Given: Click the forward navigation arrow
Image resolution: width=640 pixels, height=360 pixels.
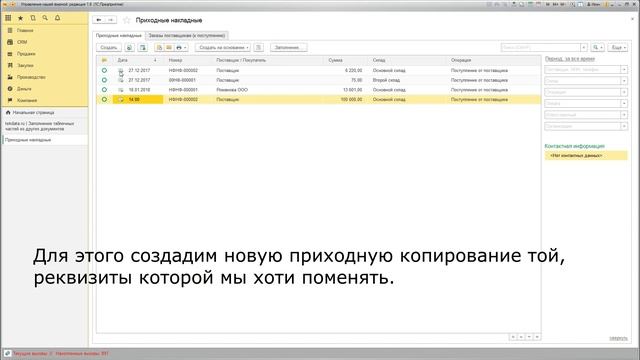Looking at the screenshot, I should point(111,20).
